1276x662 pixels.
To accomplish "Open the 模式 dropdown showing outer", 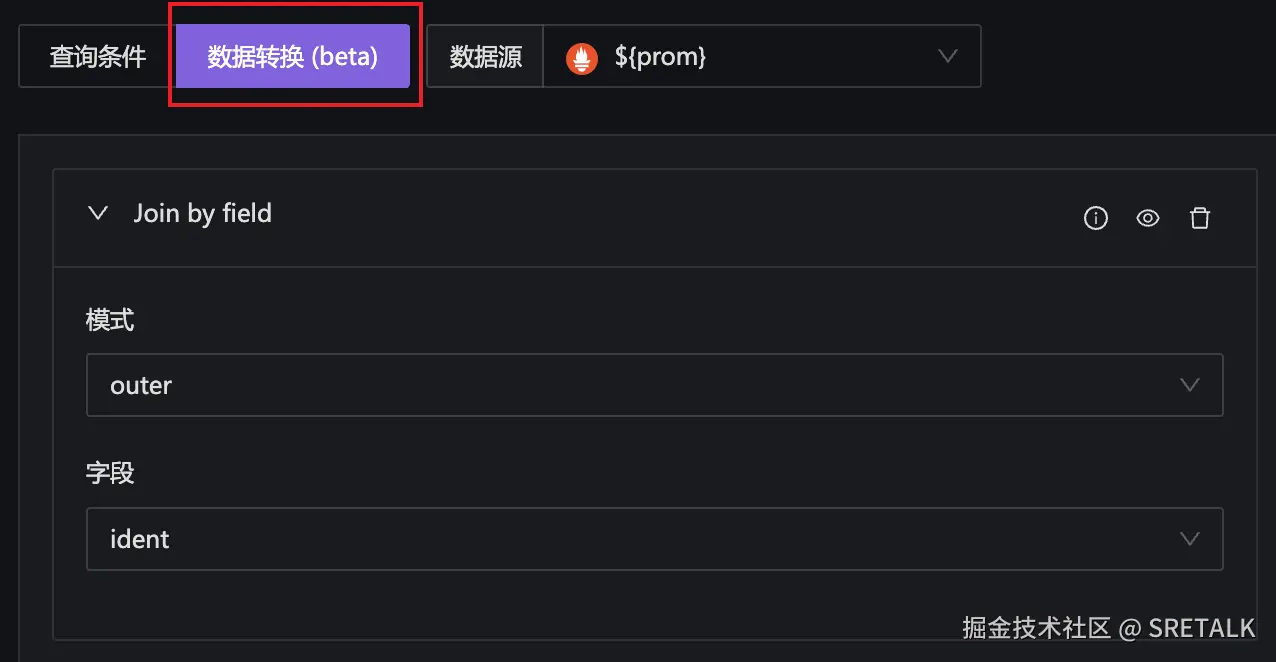I will [640, 385].
